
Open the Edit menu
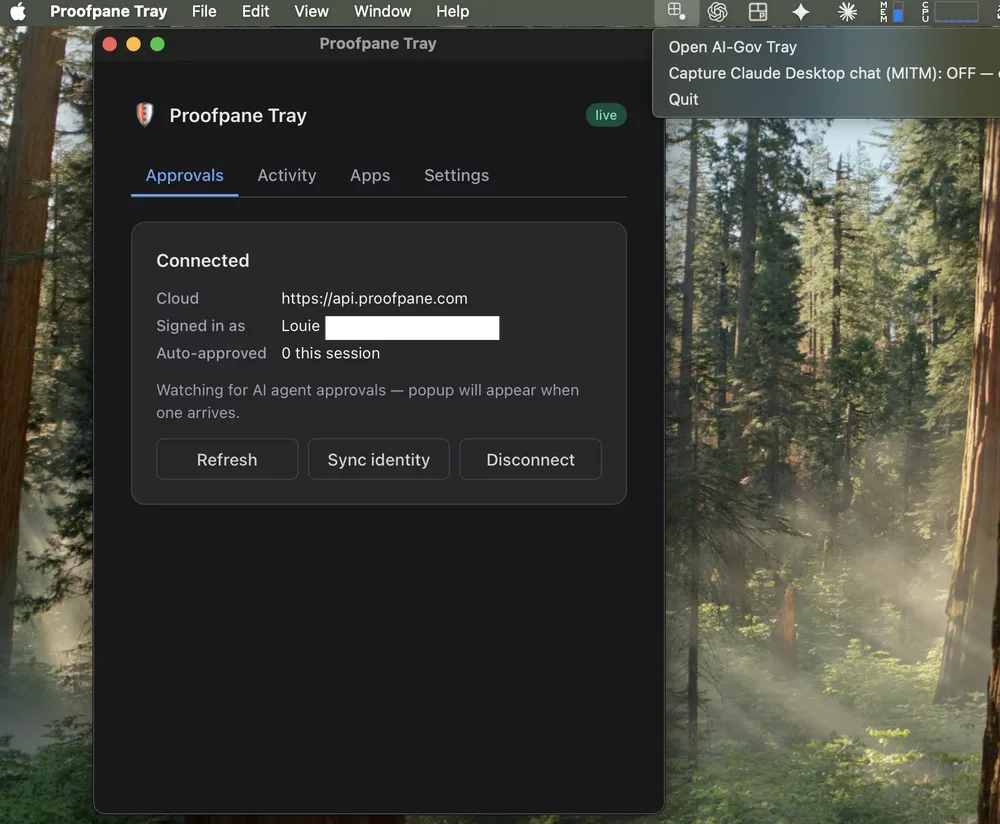click(255, 11)
